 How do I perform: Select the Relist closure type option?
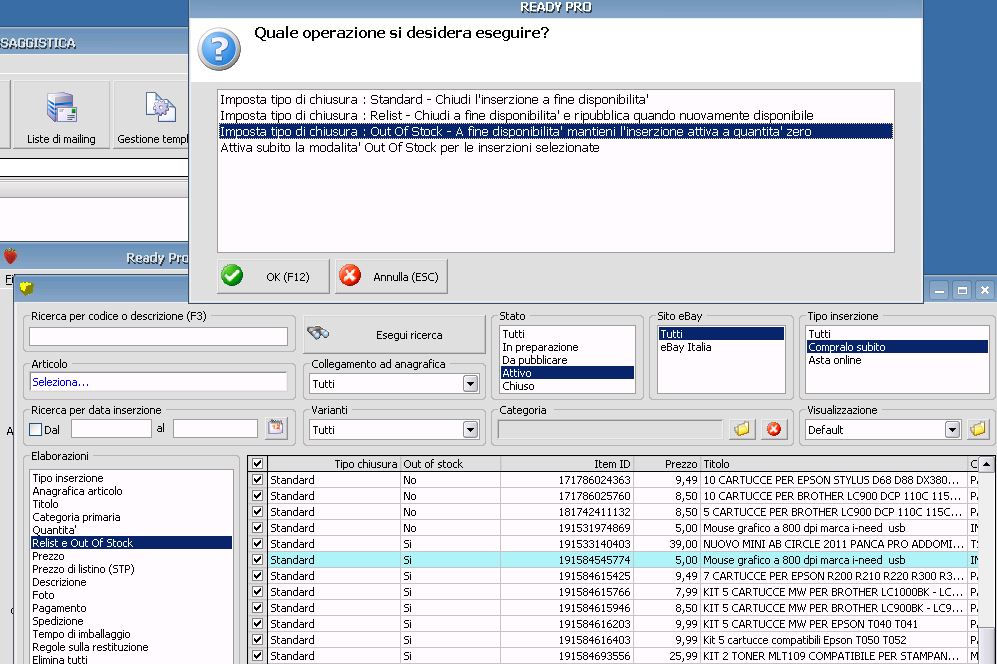tap(516, 116)
